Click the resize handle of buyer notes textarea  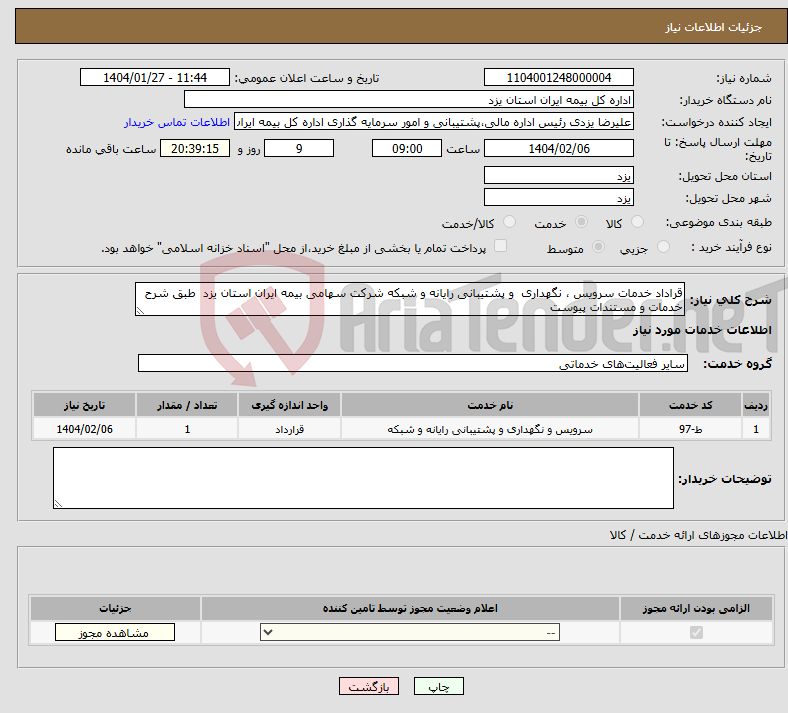coord(58,504)
